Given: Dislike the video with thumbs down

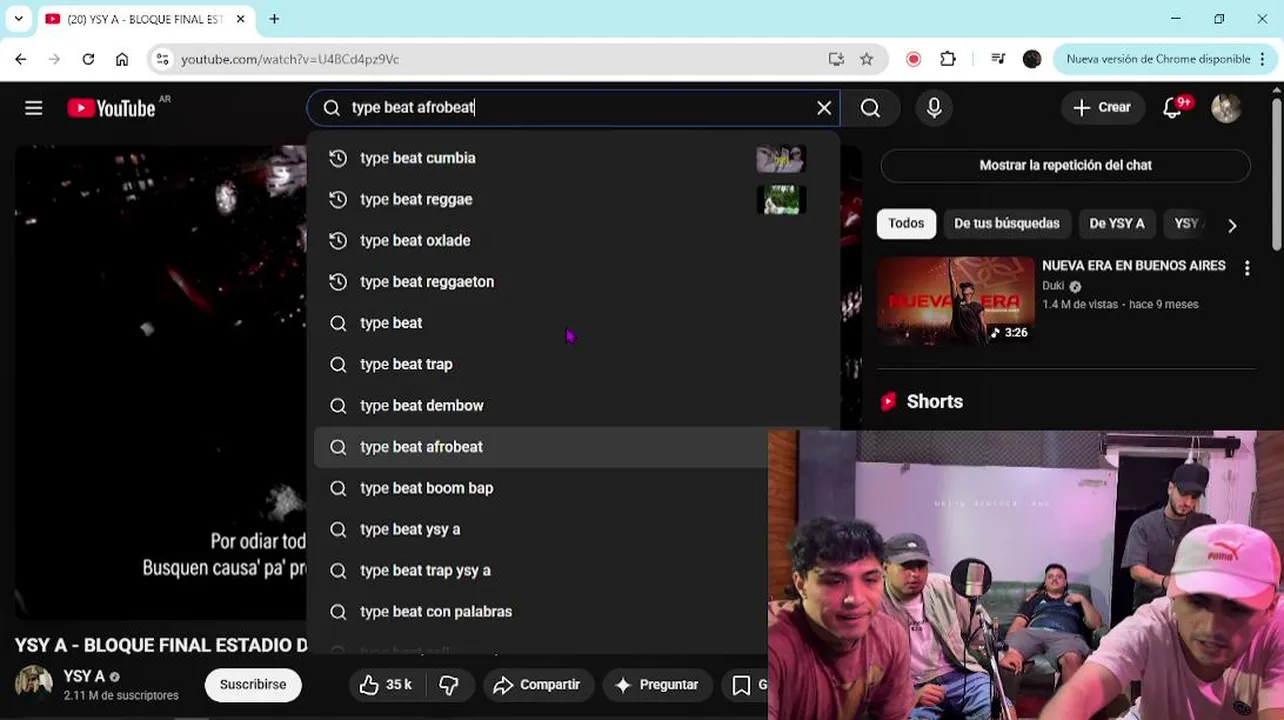Looking at the screenshot, I should [449, 684].
